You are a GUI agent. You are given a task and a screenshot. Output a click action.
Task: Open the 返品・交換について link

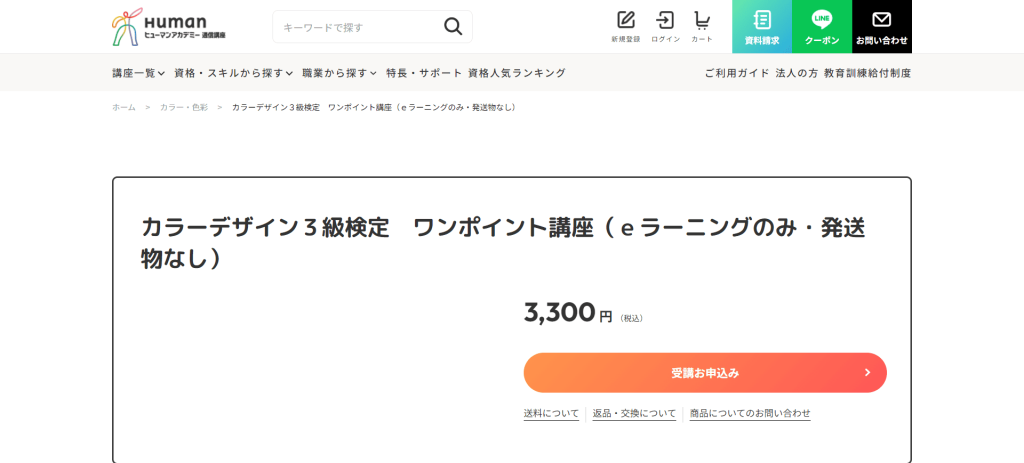pos(634,413)
